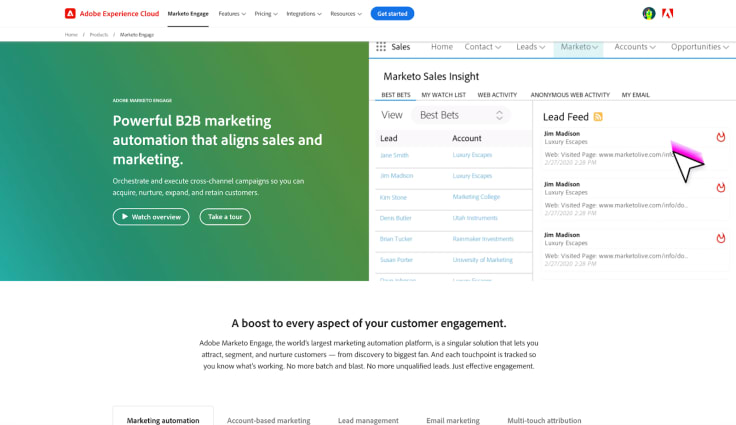Switch to the Anonymous Web Activity tab
The image size is (736, 425).
(570, 95)
